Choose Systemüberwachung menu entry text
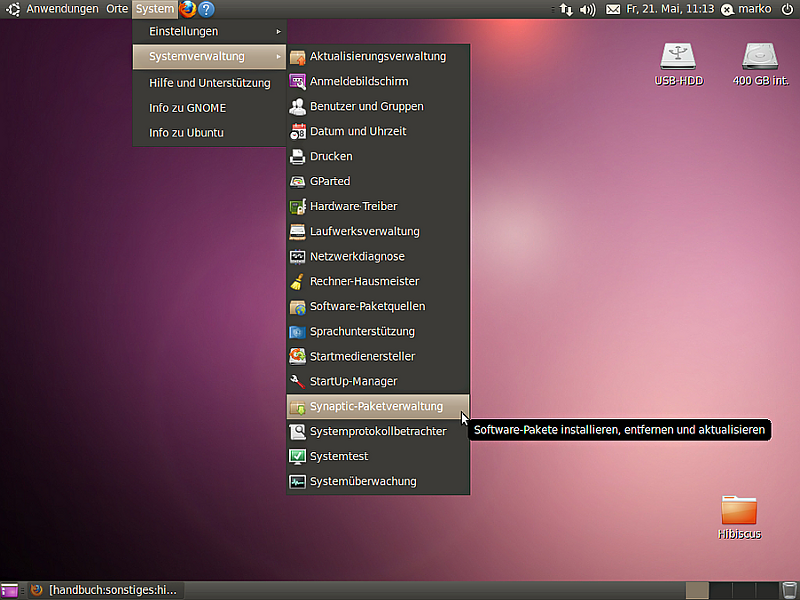 point(363,482)
